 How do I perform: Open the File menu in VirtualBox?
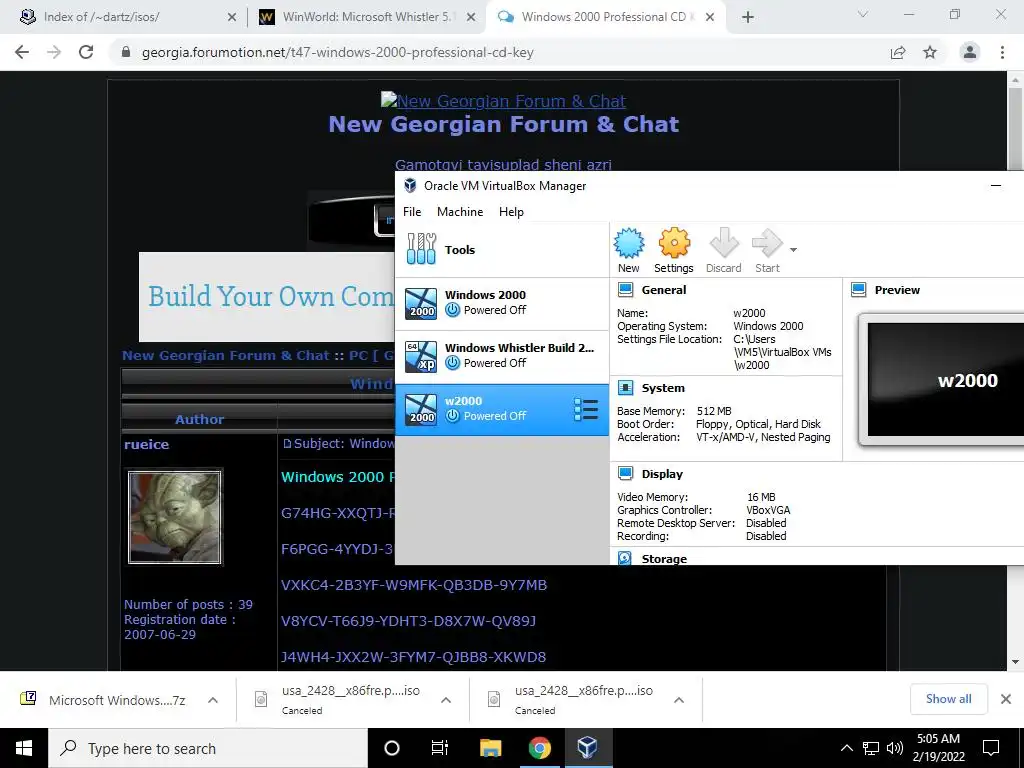(x=412, y=212)
